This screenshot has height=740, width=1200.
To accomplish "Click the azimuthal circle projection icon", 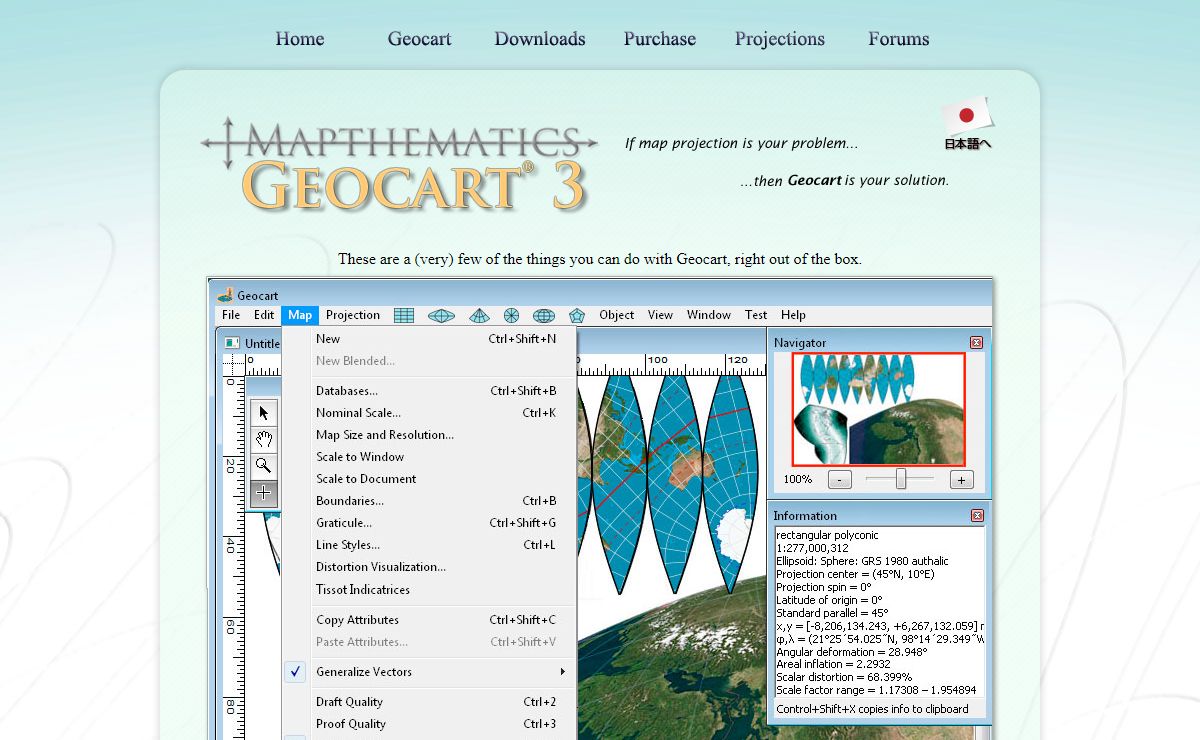I will tap(511, 315).
